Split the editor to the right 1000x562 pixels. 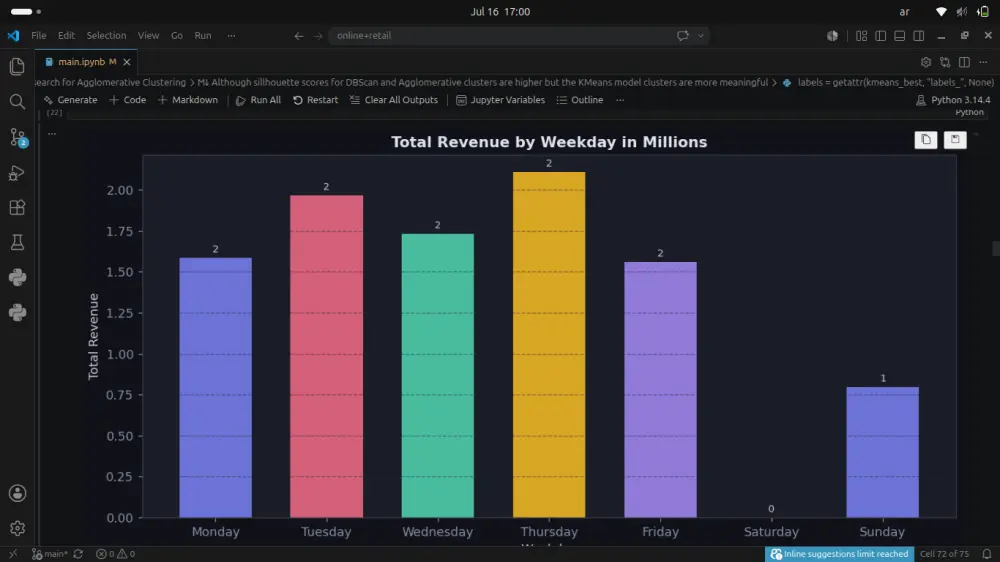(x=964, y=62)
